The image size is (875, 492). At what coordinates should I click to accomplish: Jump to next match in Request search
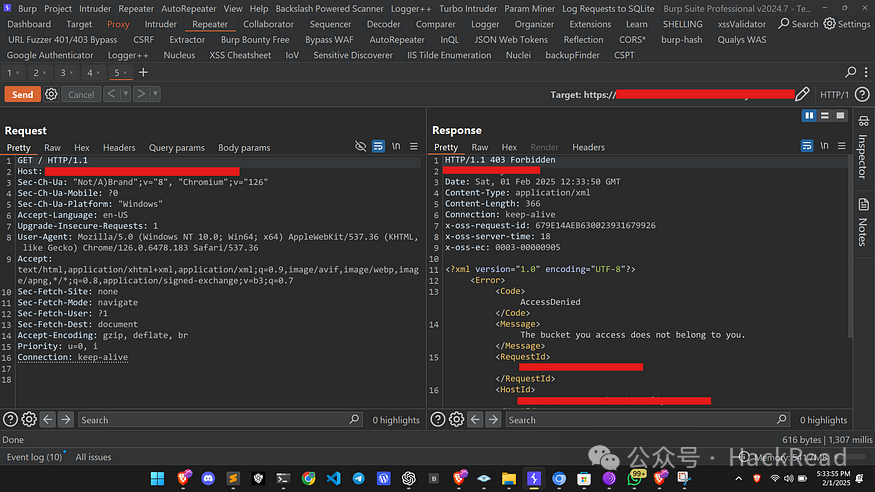coord(66,419)
